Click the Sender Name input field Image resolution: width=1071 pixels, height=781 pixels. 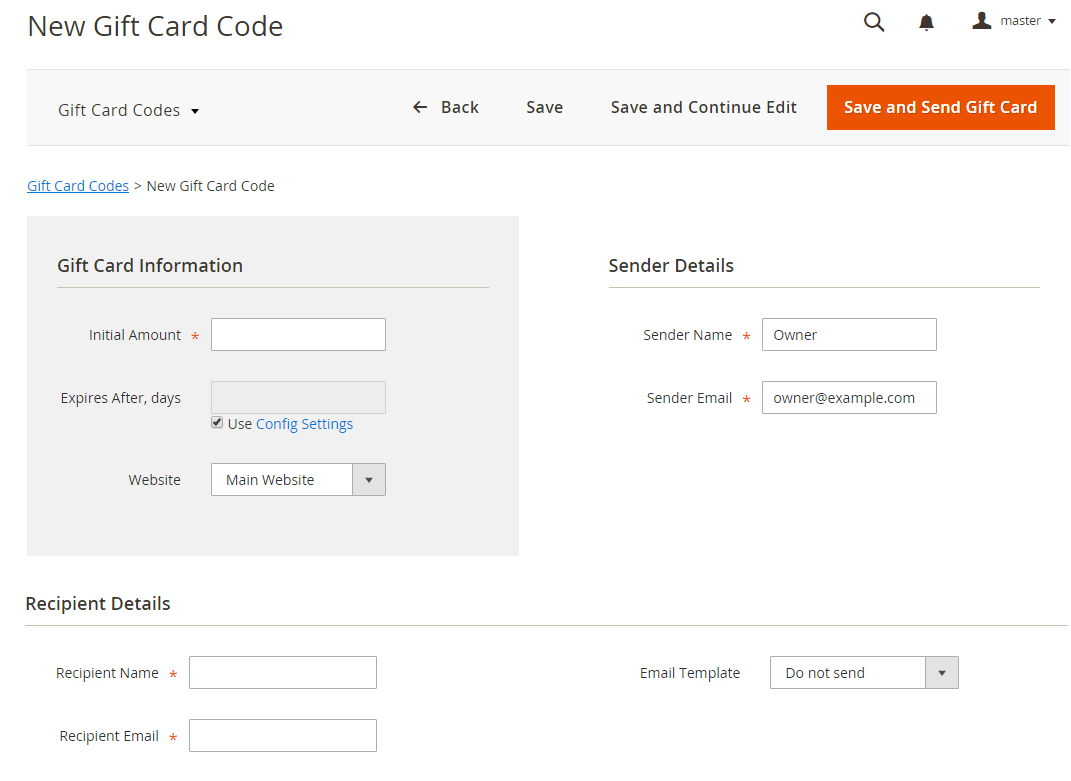(849, 335)
